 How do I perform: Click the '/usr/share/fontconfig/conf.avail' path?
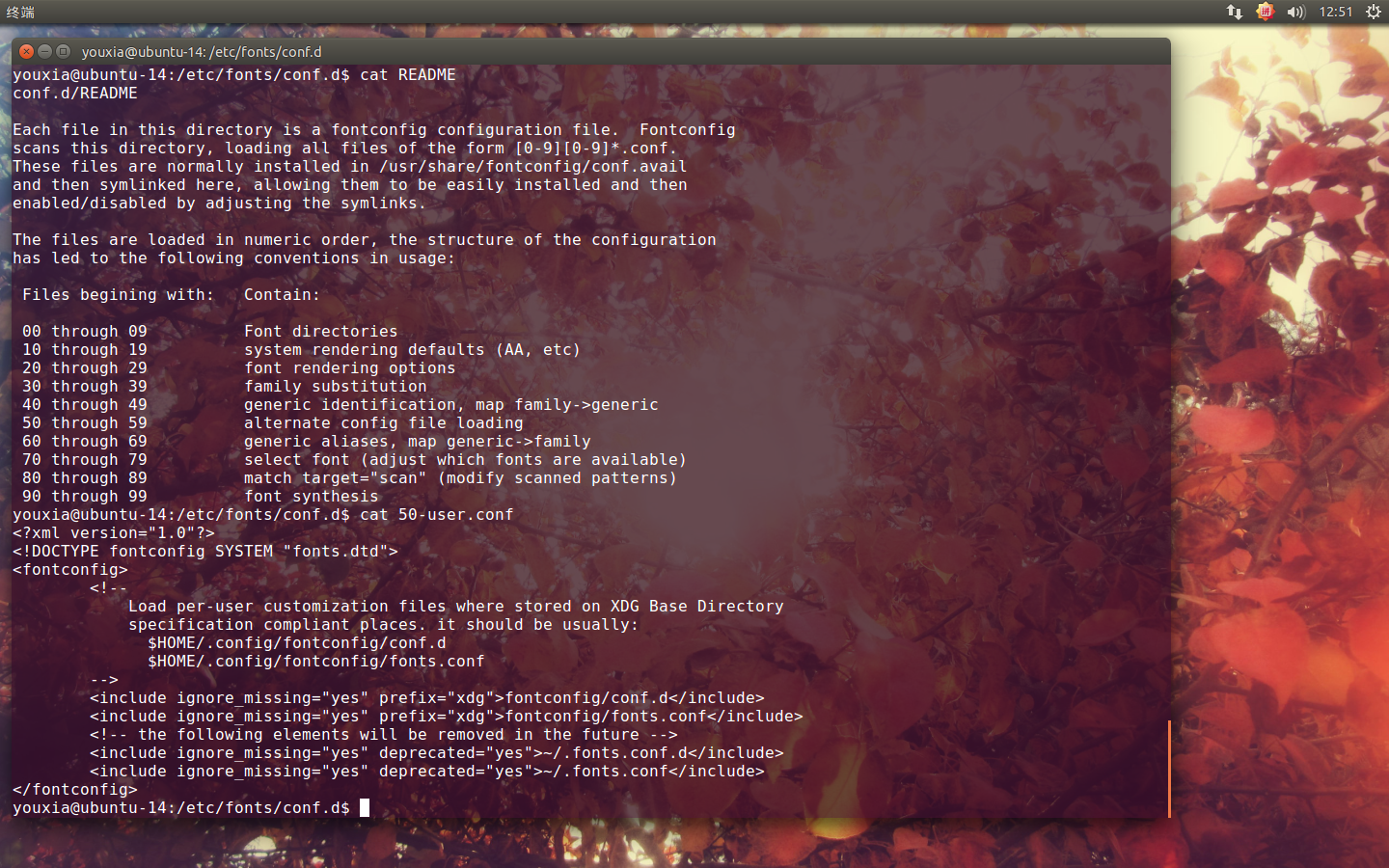[x=533, y=166]
